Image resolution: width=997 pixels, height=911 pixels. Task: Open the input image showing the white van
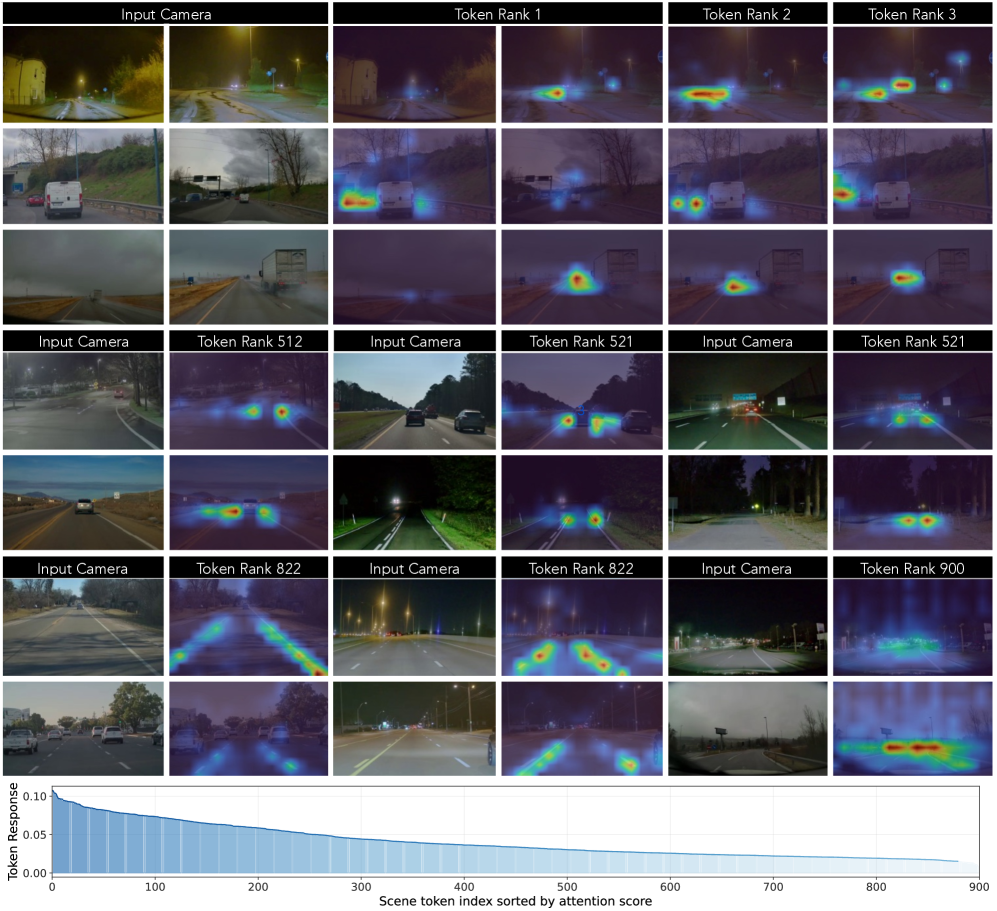tap(83, 176)
